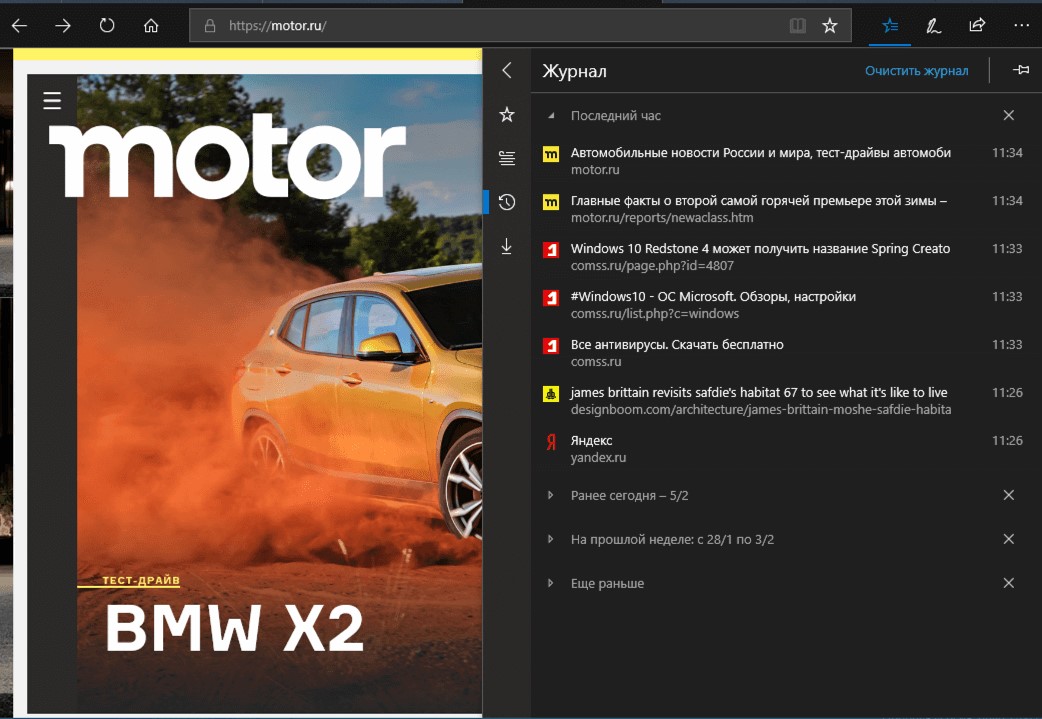Click the 'Журнал' panel title
1042x719 pixels.
click(574, 71)
